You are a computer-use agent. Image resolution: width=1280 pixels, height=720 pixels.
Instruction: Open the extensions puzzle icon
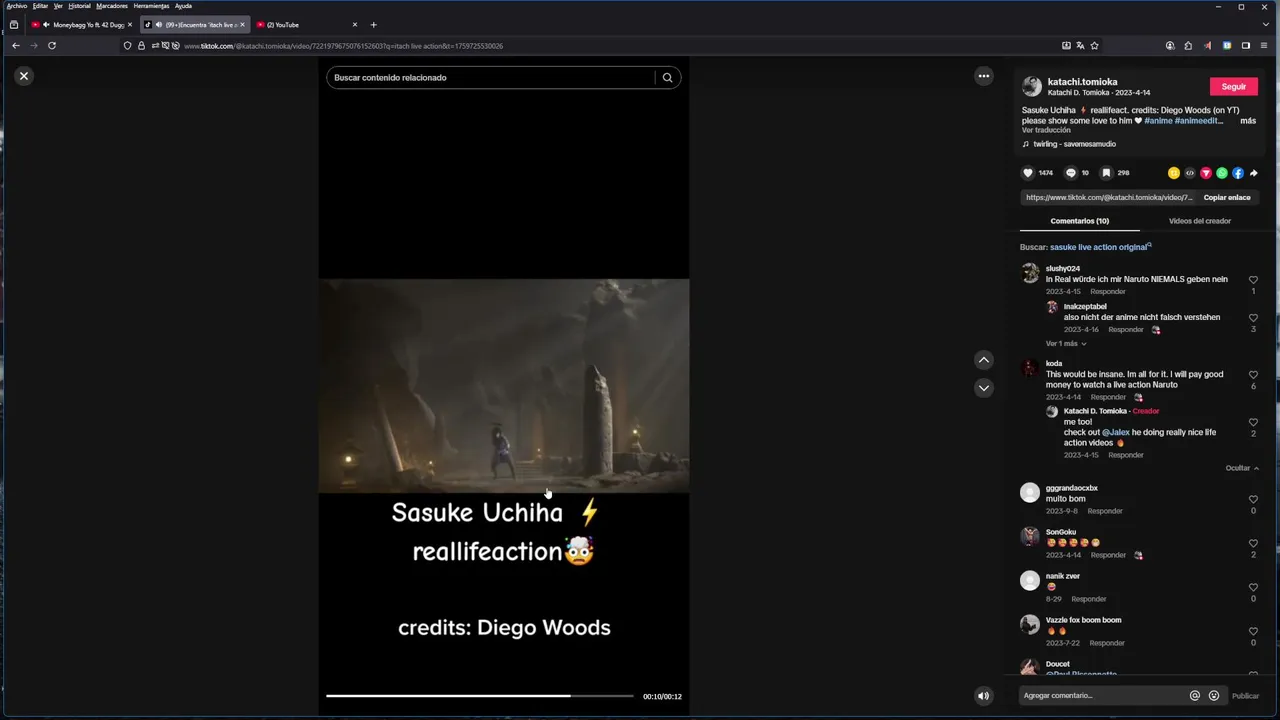tap(1188, 46)
